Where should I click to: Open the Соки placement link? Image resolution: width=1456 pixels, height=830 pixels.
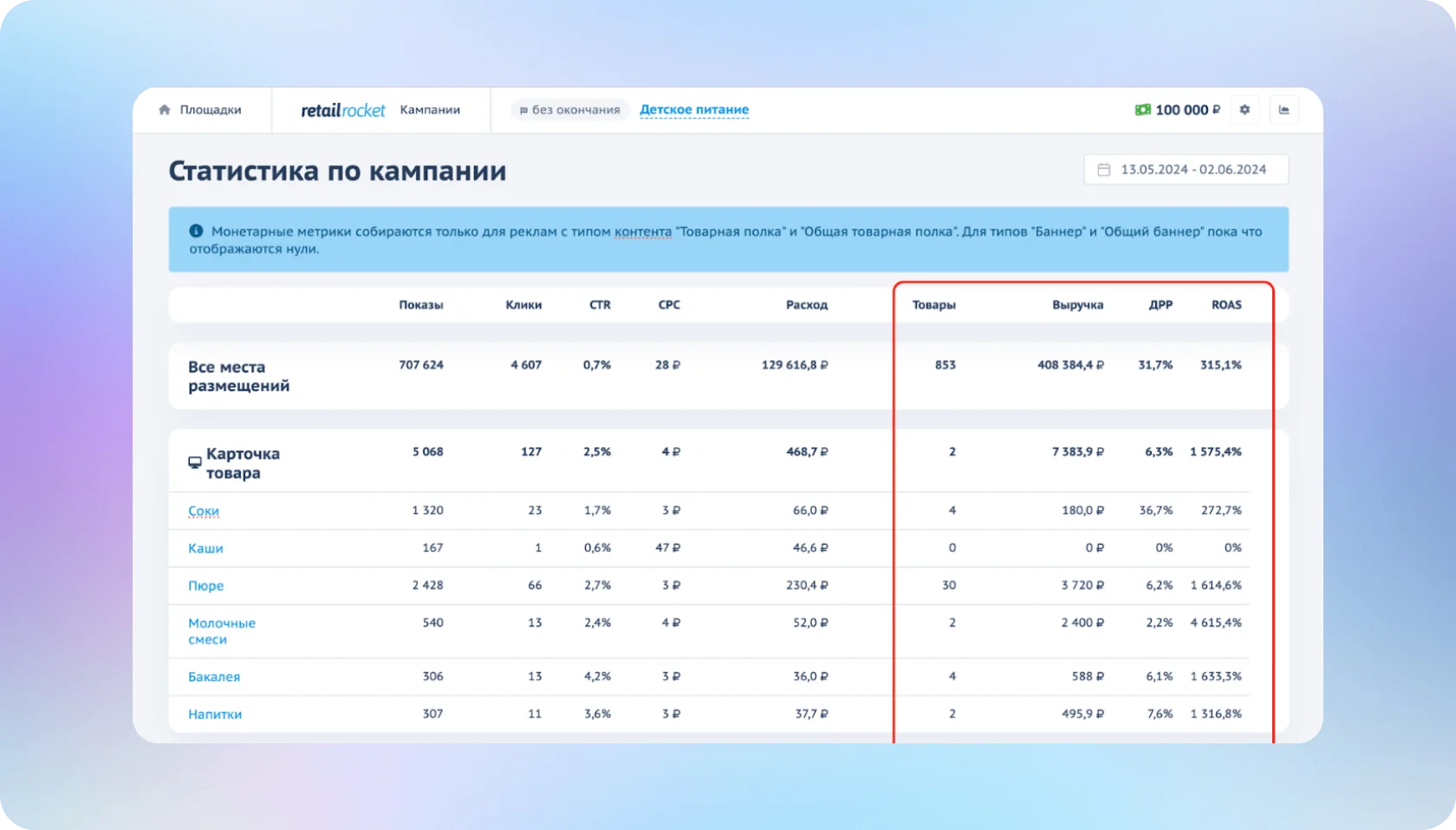pyautogui.click(x=204, y=511)
